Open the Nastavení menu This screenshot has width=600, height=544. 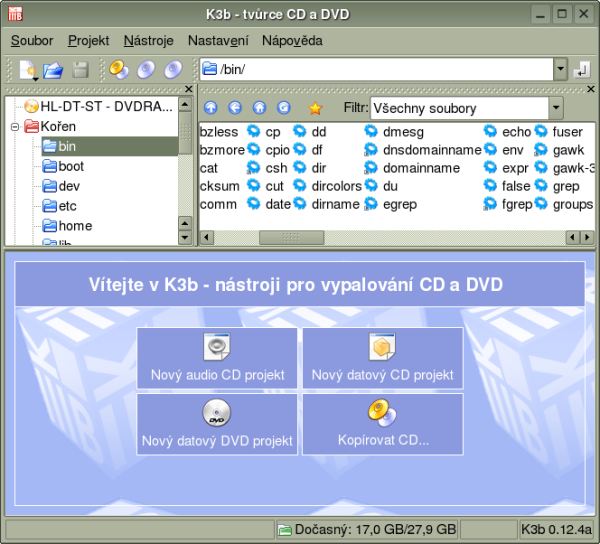(218, 41)
